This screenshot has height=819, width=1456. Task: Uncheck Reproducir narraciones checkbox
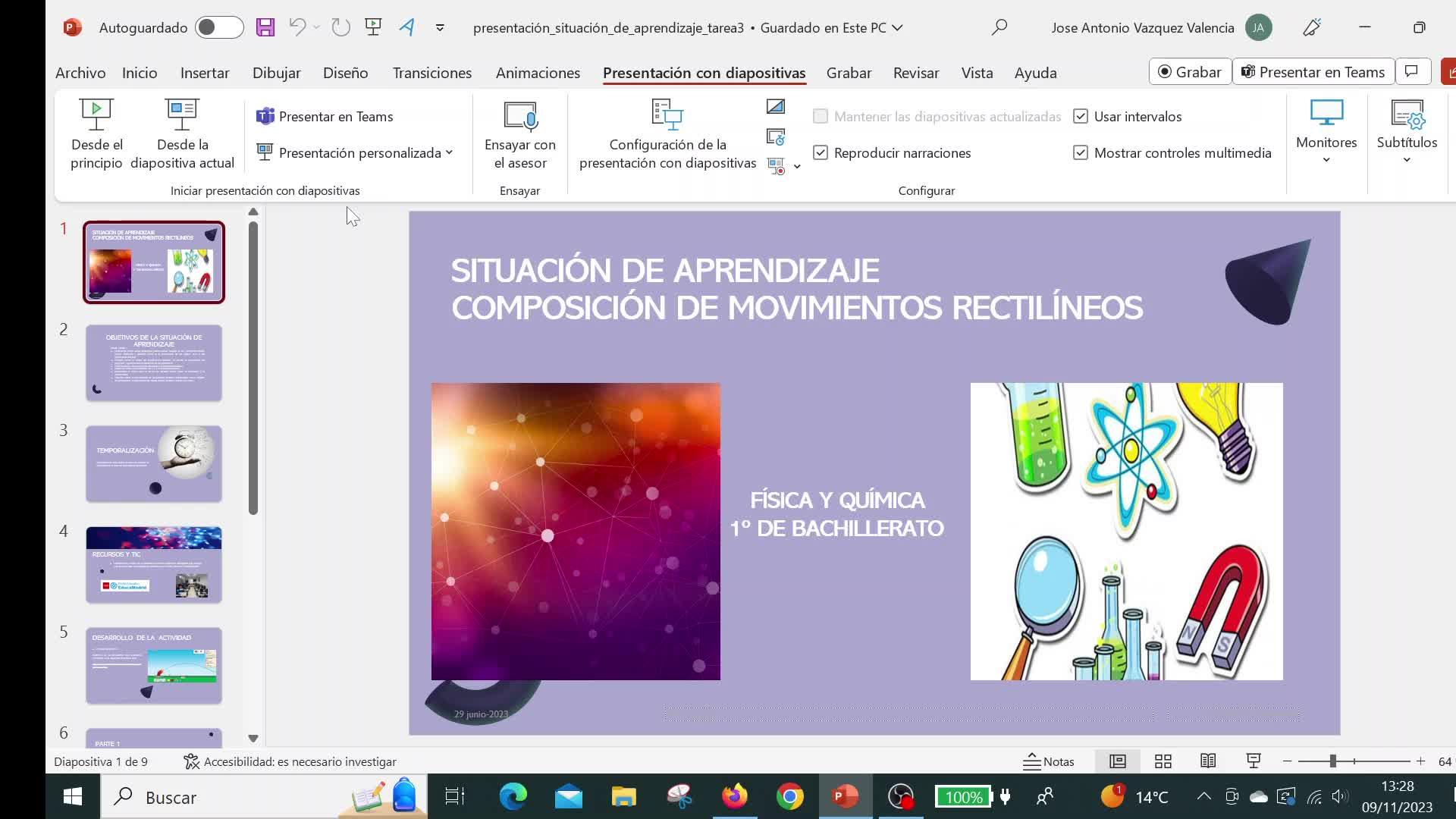(821, 153)
